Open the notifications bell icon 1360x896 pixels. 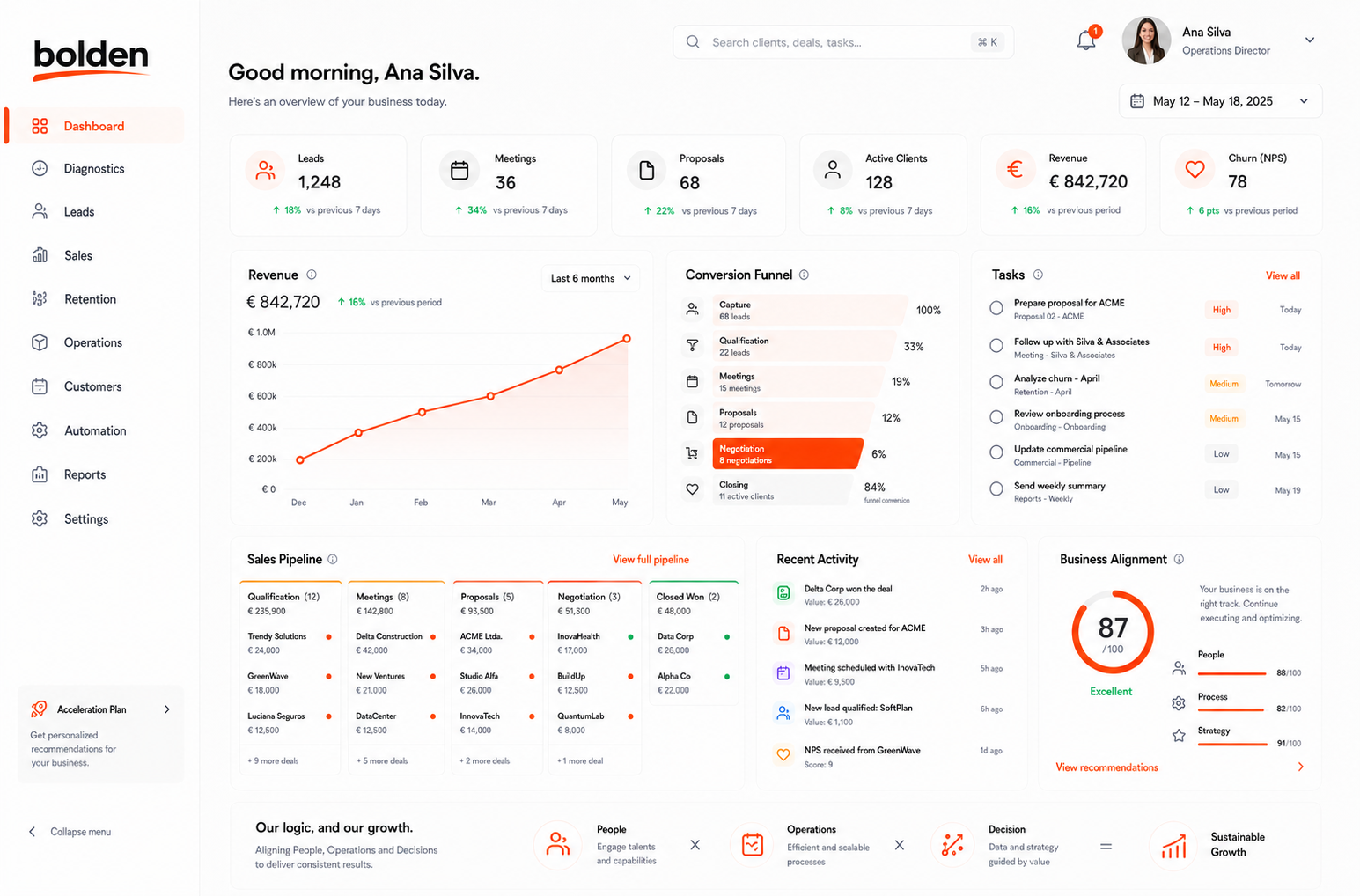click(1086, 40)
